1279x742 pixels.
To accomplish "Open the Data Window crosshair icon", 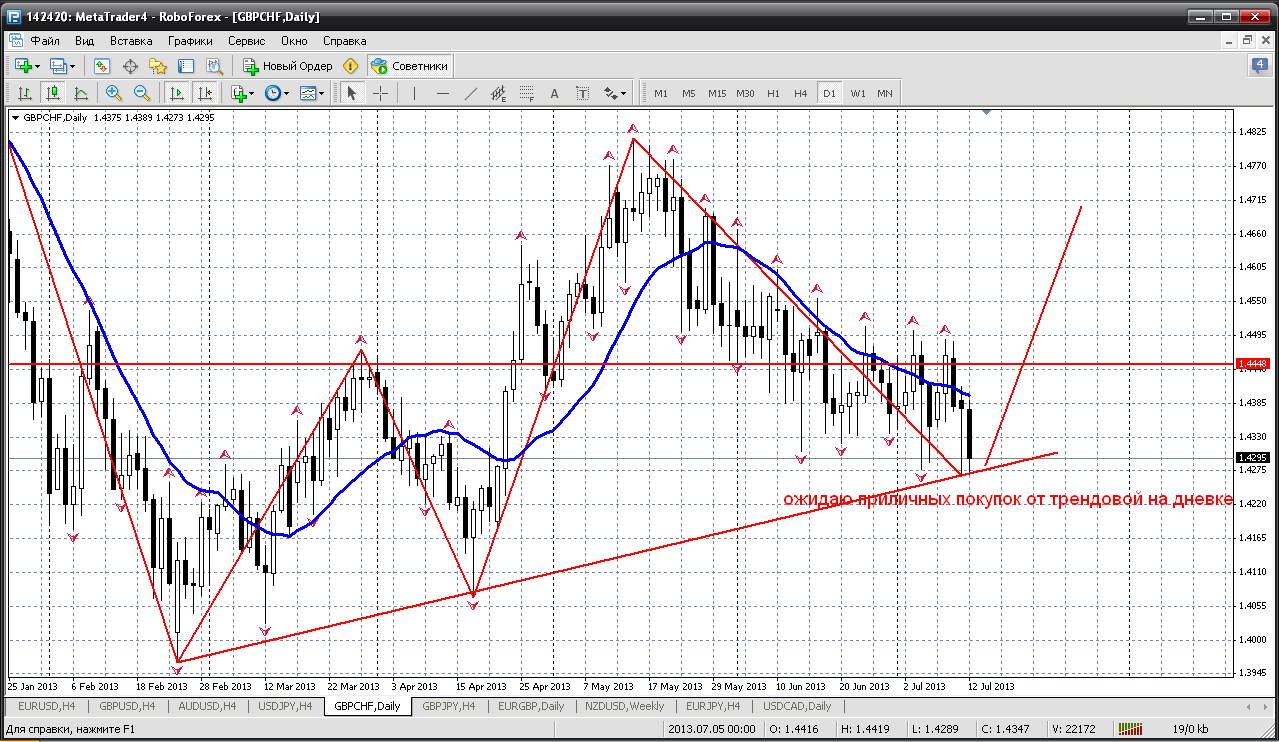I will click(x=130, y=66).
